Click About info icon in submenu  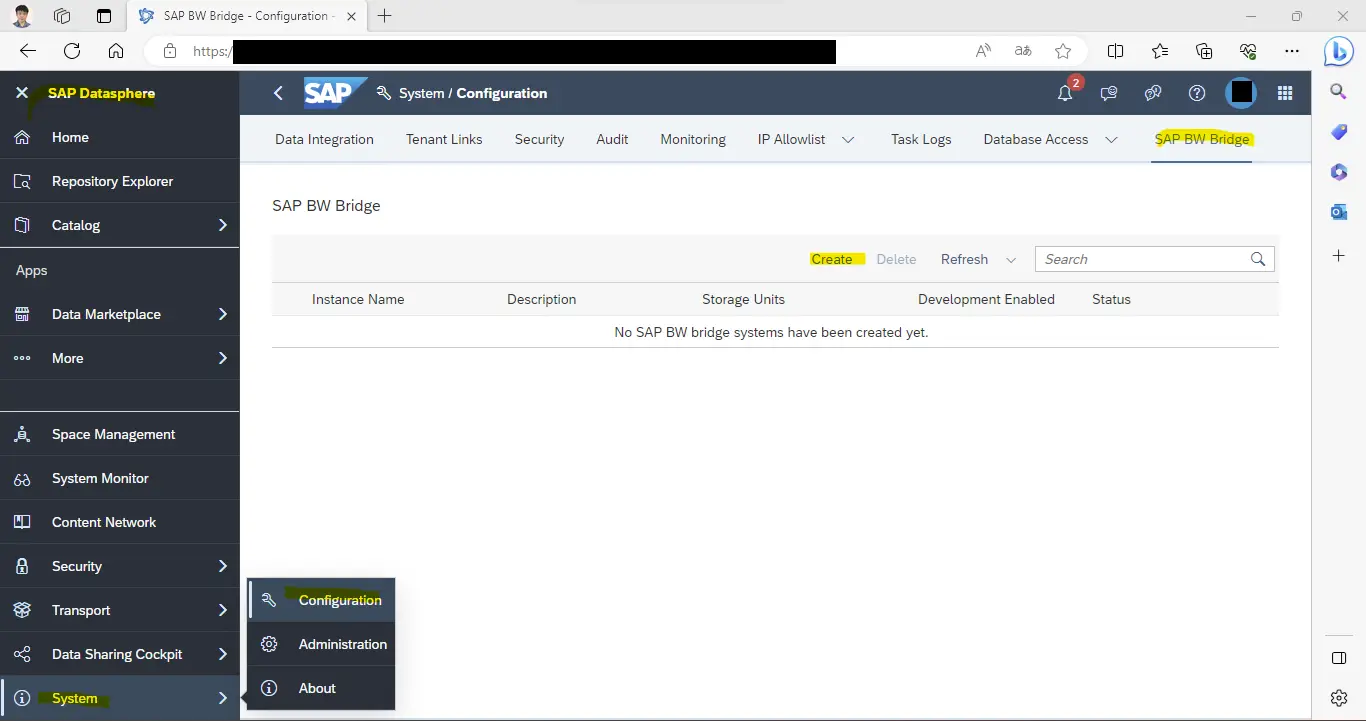[269, 688]
